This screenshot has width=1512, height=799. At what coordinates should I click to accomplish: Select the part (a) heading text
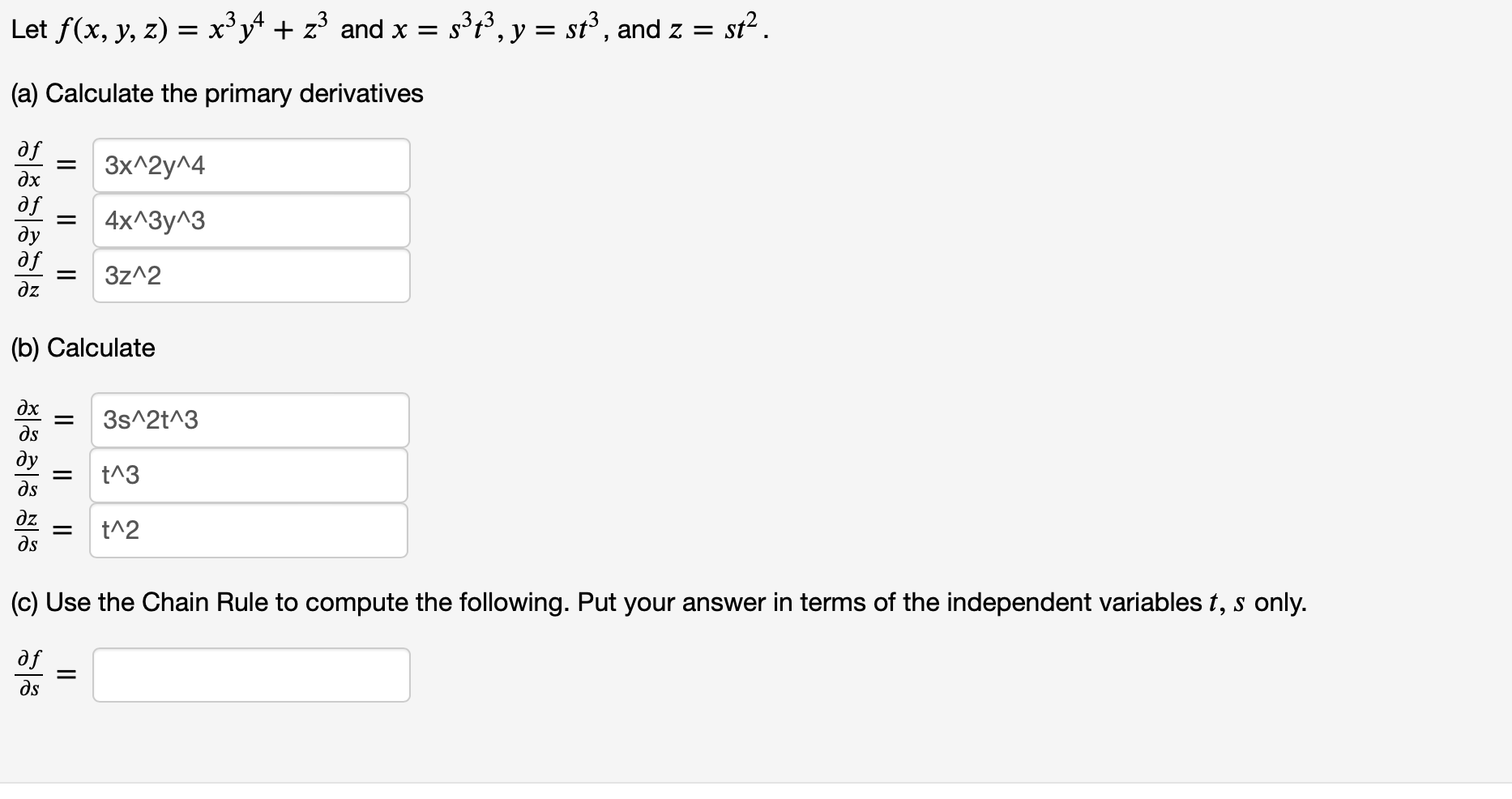point(216,93)
